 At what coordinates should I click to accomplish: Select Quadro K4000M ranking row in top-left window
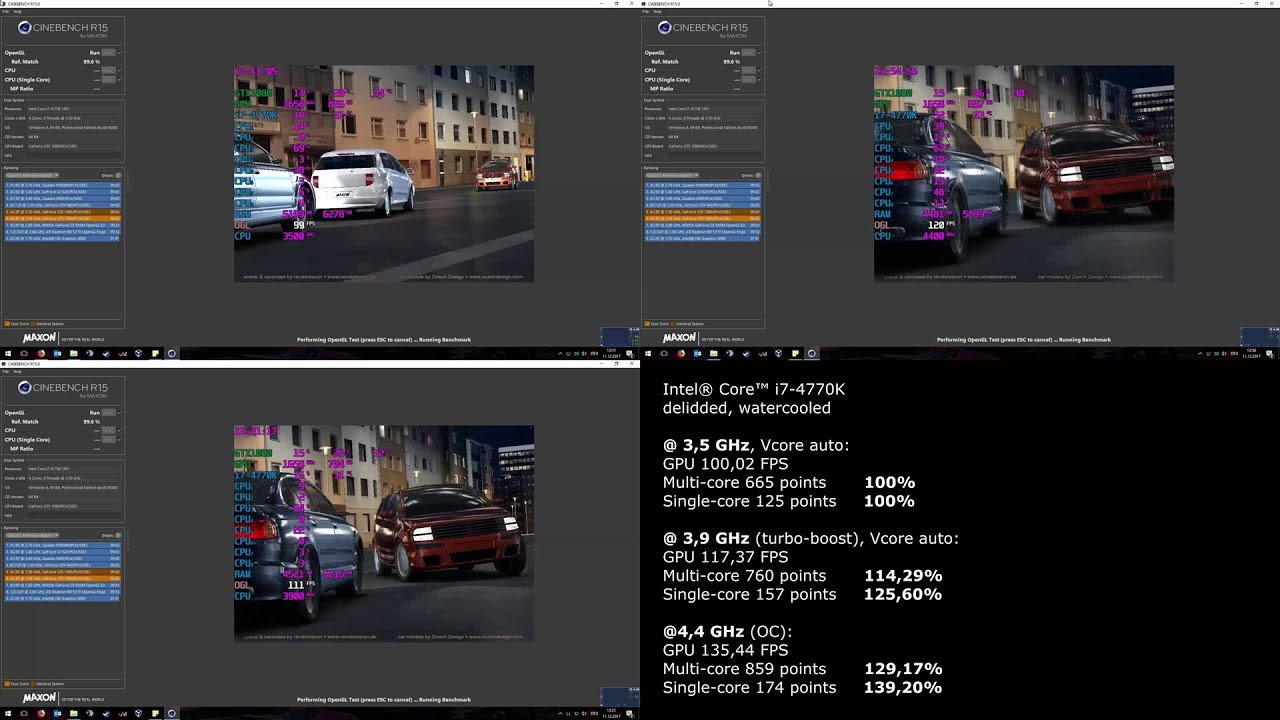[x=63, y=185]
